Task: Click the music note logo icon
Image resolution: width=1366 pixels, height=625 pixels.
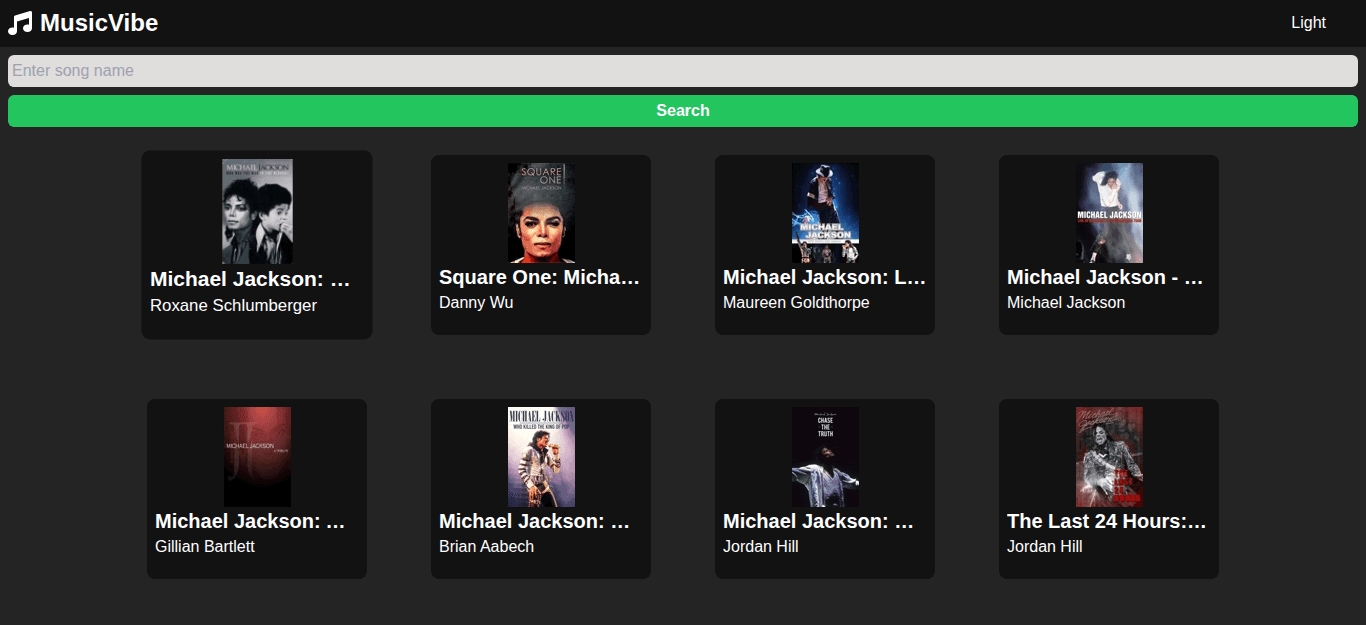Action: (x=20, y=23)
